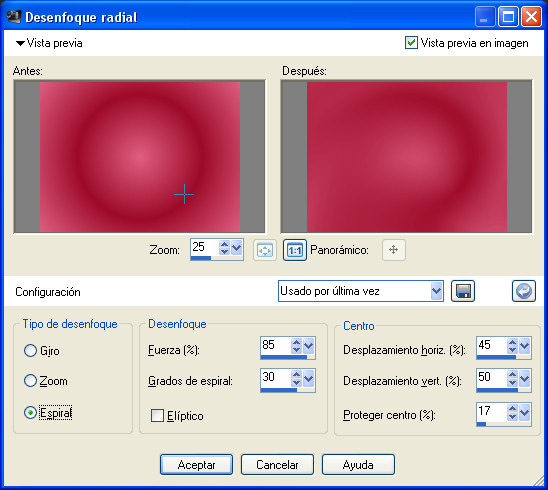Open the Desplazamiento horiz. dropdown arrow
The height and width of the screenshot is (490, 548).
click(524, 346)
